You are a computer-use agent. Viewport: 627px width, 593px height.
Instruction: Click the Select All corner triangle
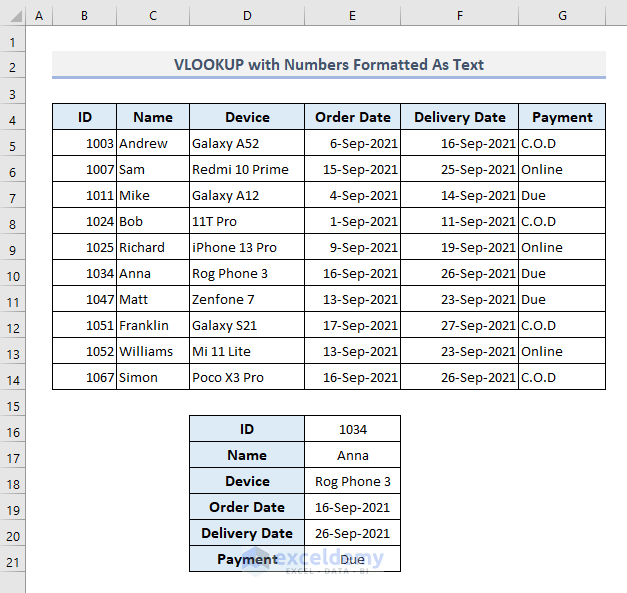16,17
